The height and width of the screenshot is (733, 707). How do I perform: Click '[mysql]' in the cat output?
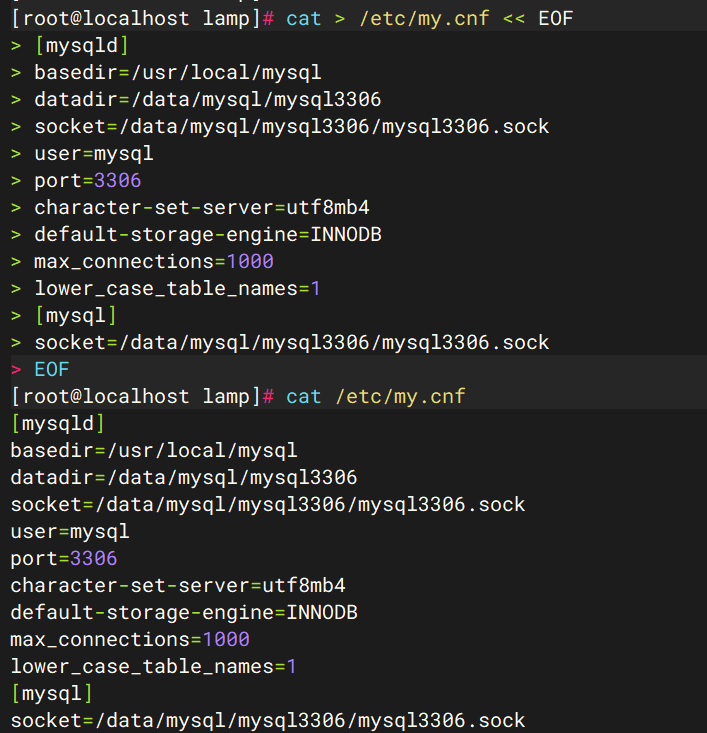(51, 694)
